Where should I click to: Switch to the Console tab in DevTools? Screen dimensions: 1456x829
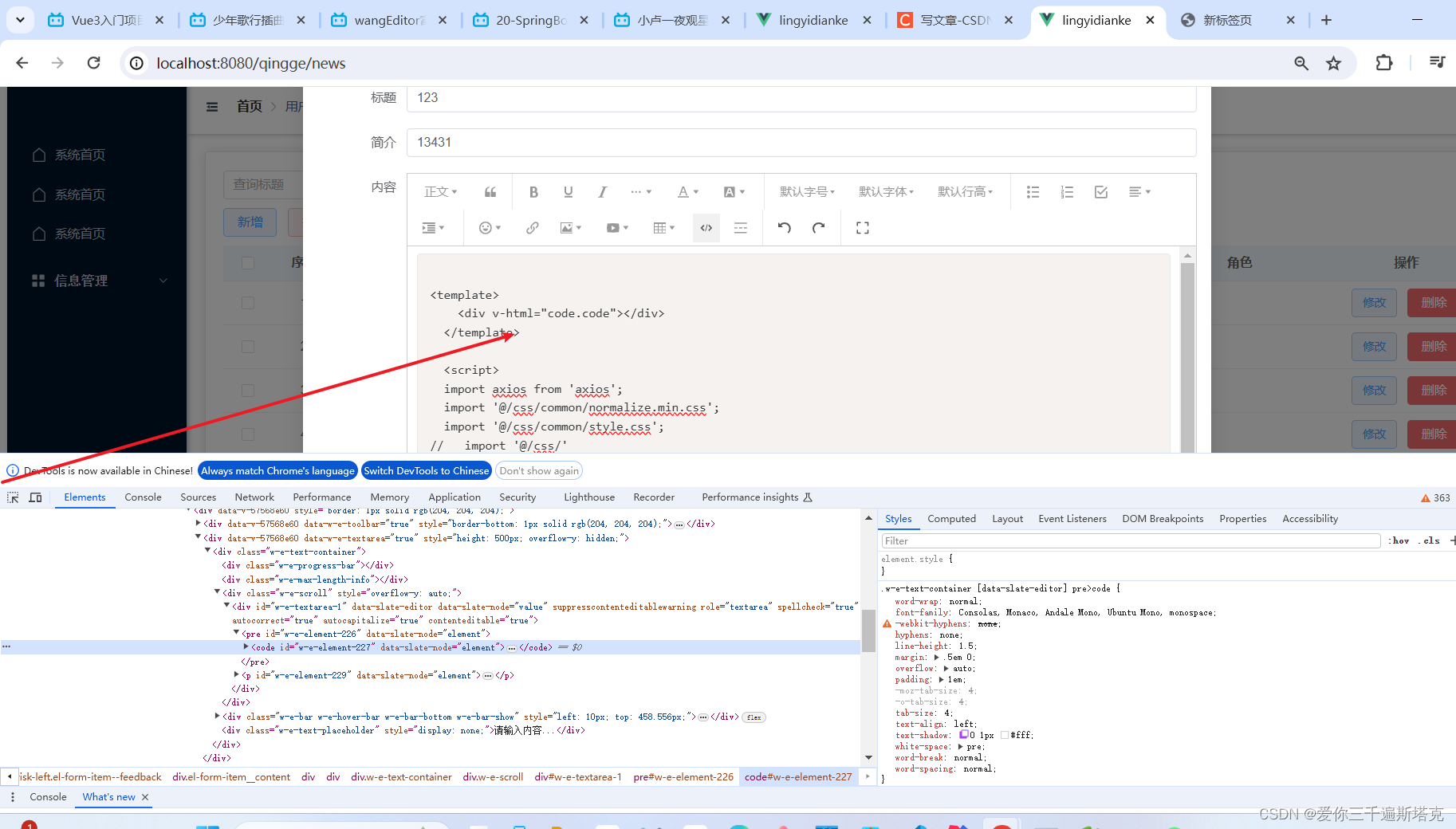143,497
